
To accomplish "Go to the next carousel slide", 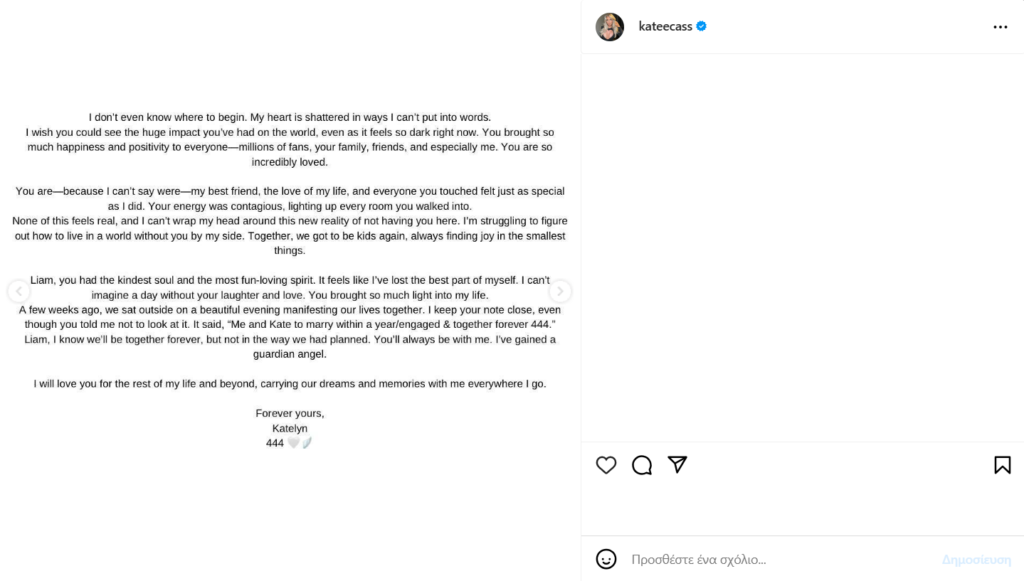I will point(561,292).
